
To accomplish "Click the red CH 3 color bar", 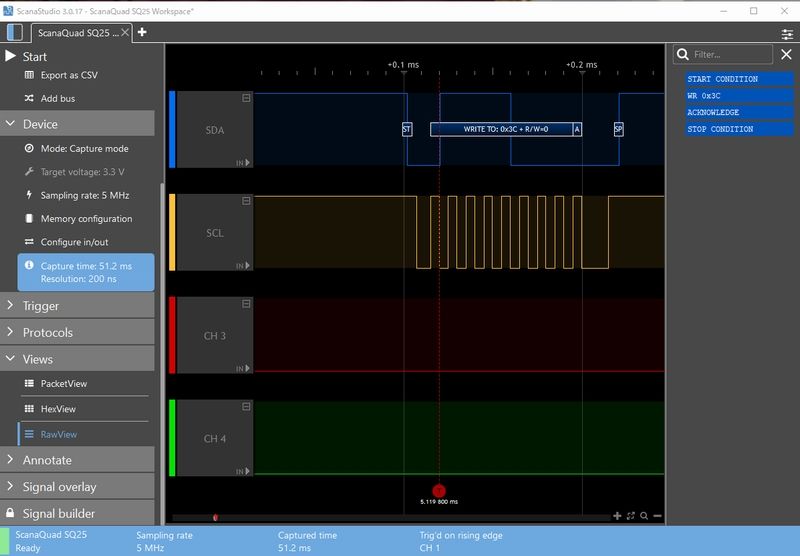I will pyautogui.click(x=172, y=335).
